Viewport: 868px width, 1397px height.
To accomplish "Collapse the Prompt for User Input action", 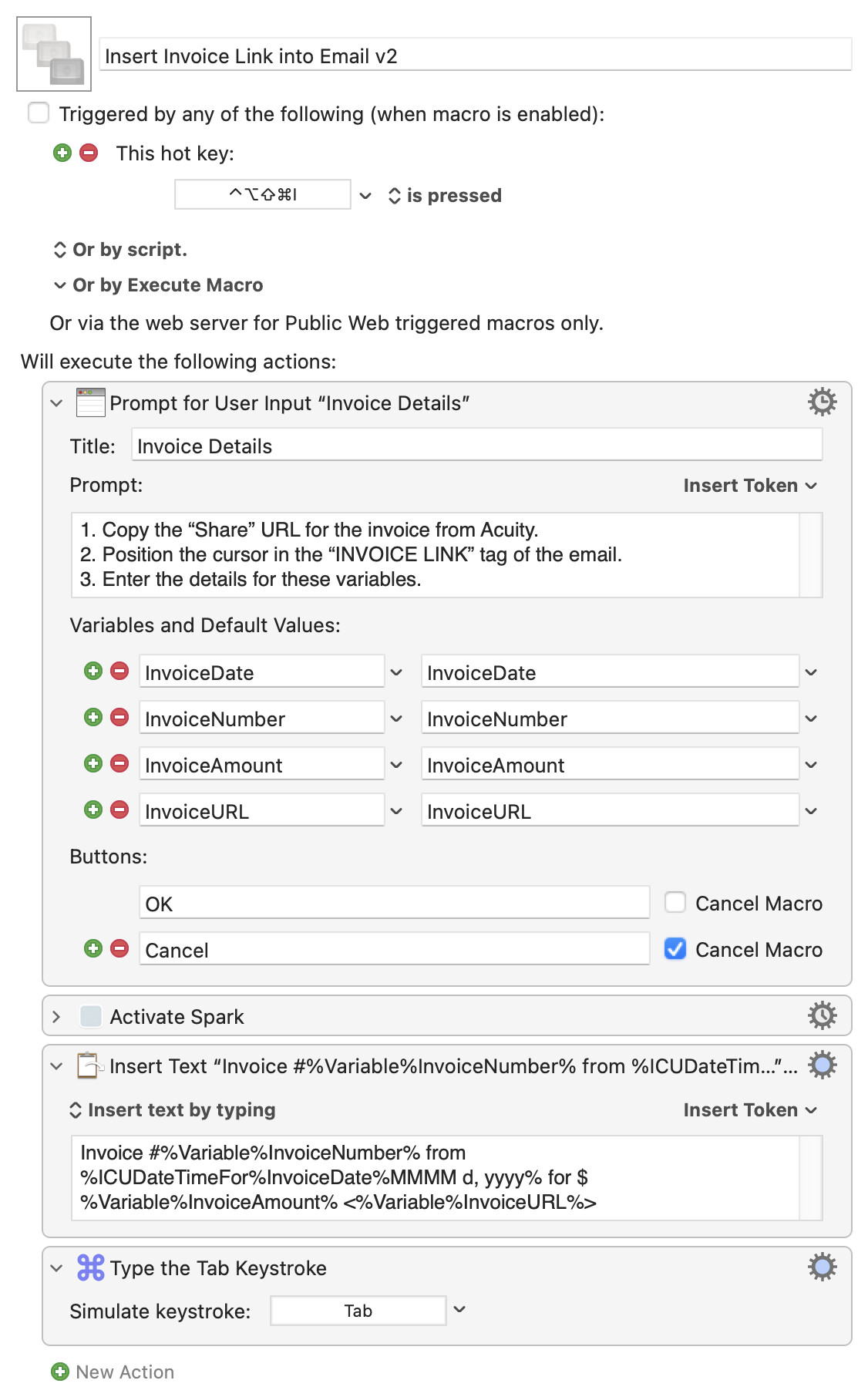I will click(x=56, y=402).
